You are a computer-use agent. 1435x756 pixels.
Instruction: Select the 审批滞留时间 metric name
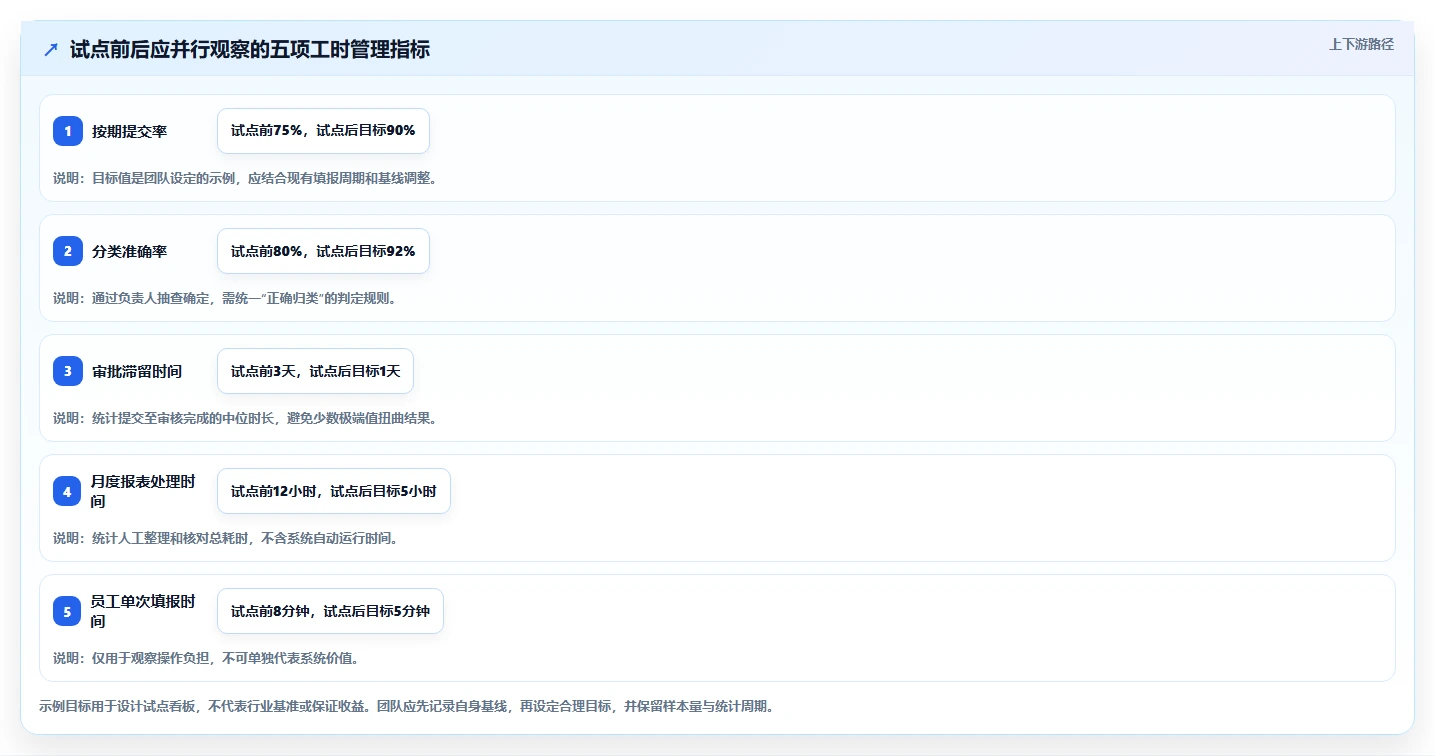(x=137, y=371)
